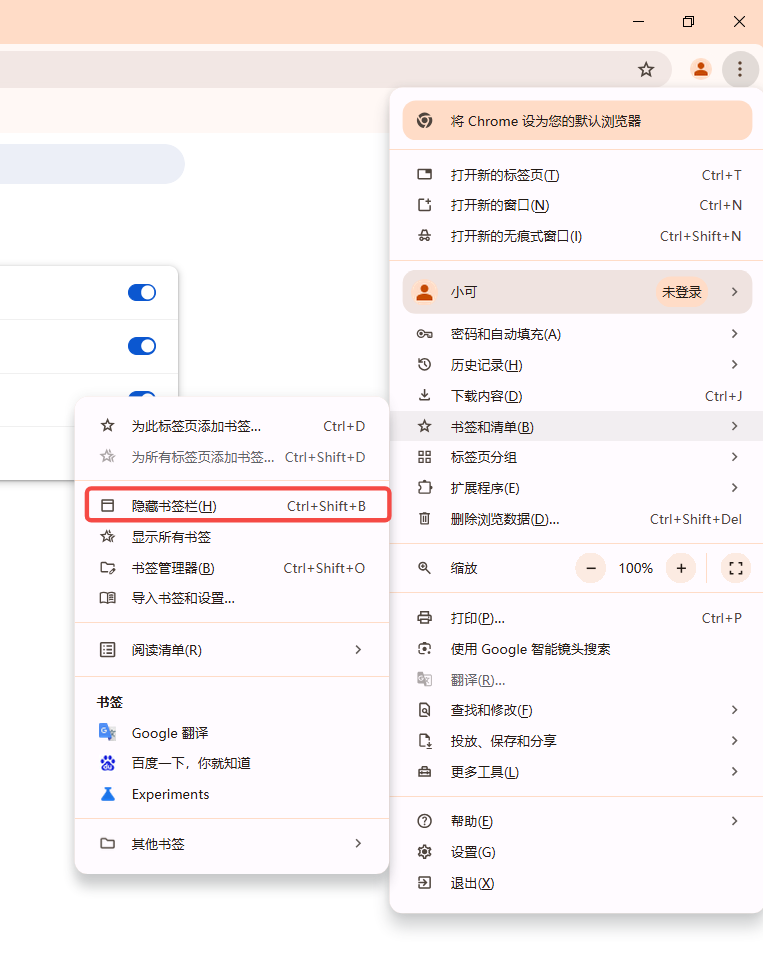This screenshot has width=763, height=956.
Task: Click the Chrome logo icon in default browser banner
Action: 424,121
